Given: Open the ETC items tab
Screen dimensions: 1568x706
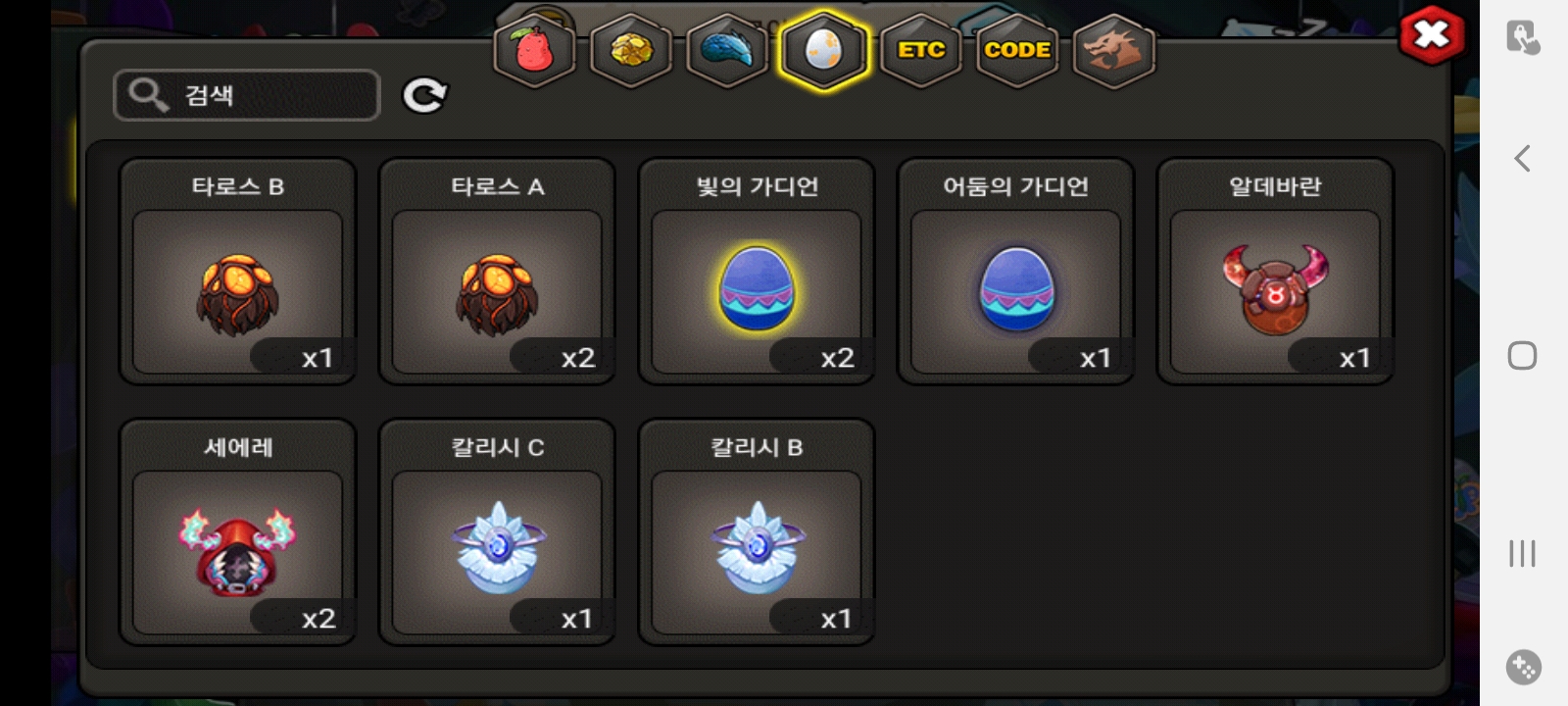Looking at the screenshot, I should pos(921,51).
